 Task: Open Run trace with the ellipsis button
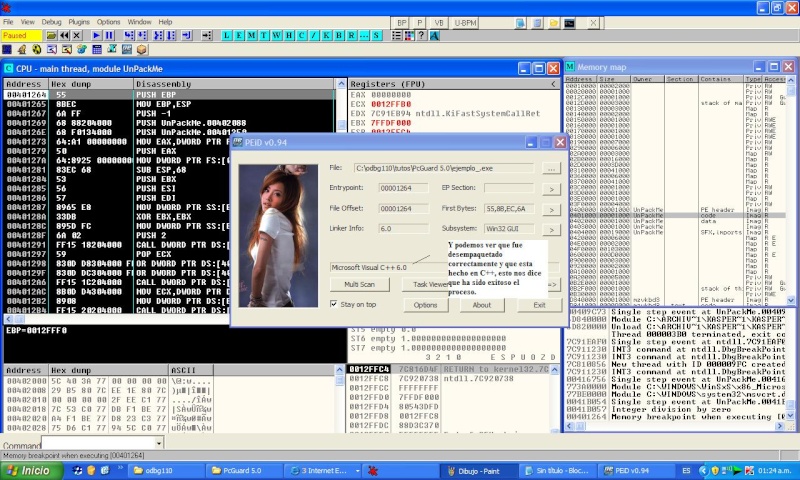[x=364, y=35]
